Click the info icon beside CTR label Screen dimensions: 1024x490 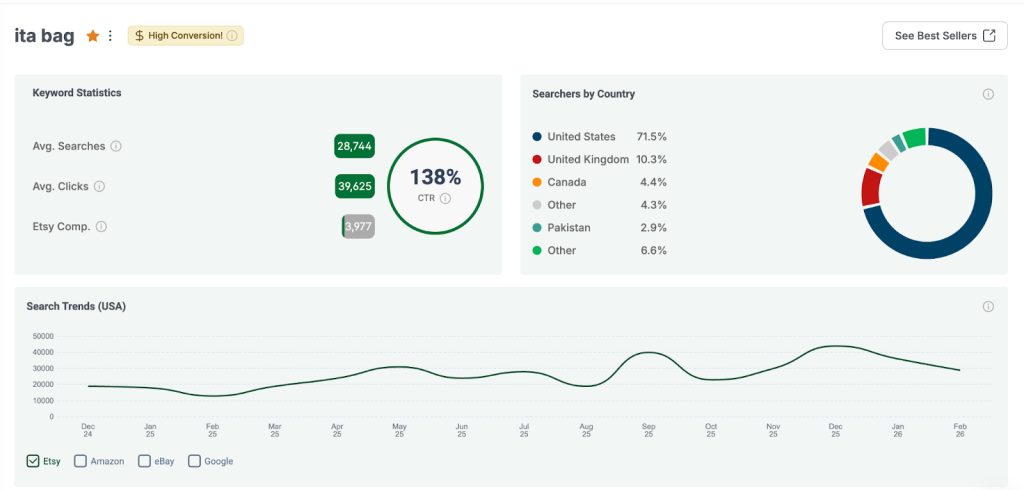[x=446, y=198]
